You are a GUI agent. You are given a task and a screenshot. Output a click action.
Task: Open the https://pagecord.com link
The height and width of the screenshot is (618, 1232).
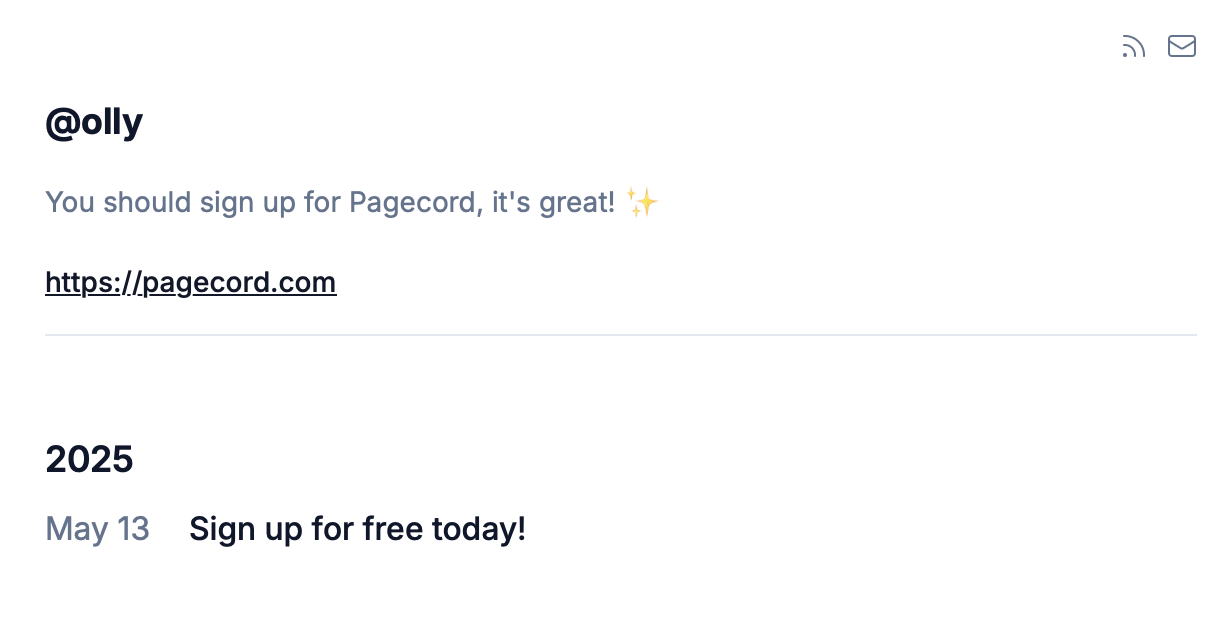point(191,283)
